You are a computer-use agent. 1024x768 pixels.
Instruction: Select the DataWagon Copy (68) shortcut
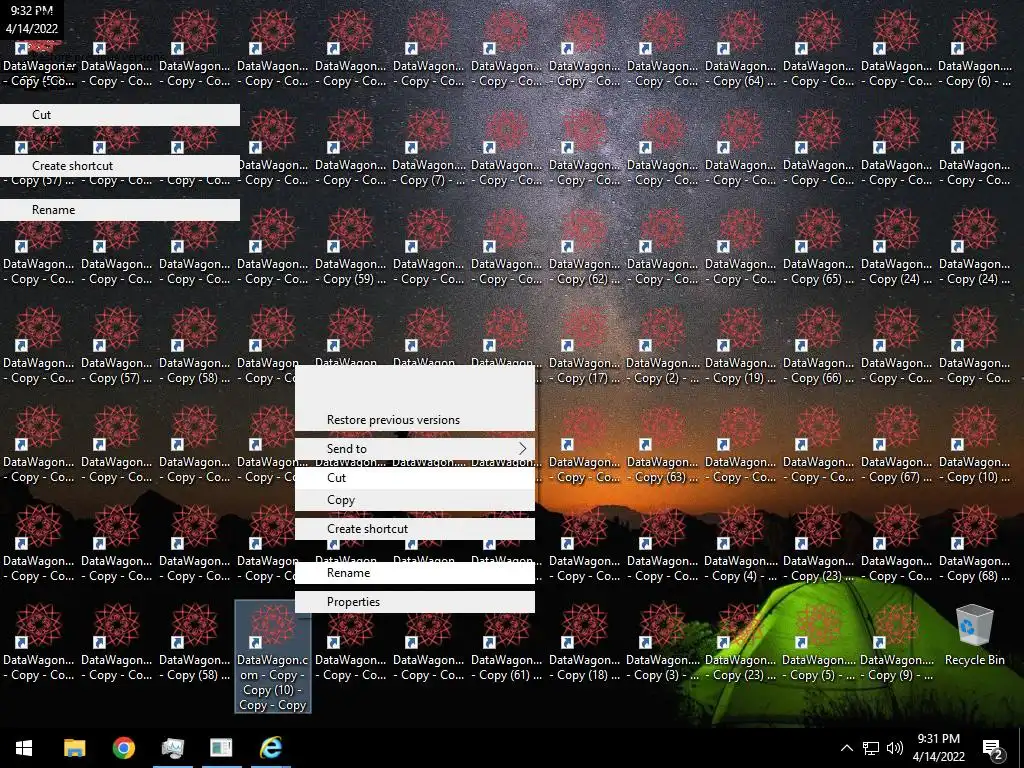tap(974, 545)
